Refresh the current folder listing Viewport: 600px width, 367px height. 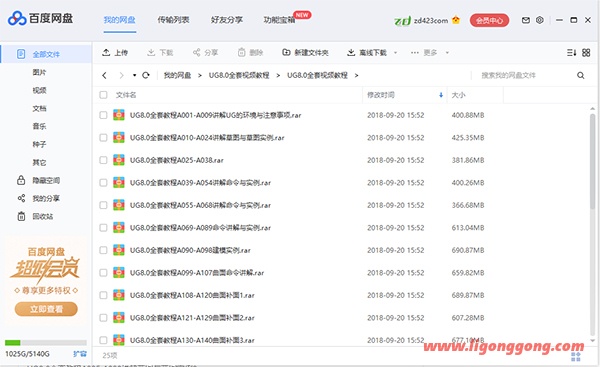pyautogui.click(x=146, y=75)
